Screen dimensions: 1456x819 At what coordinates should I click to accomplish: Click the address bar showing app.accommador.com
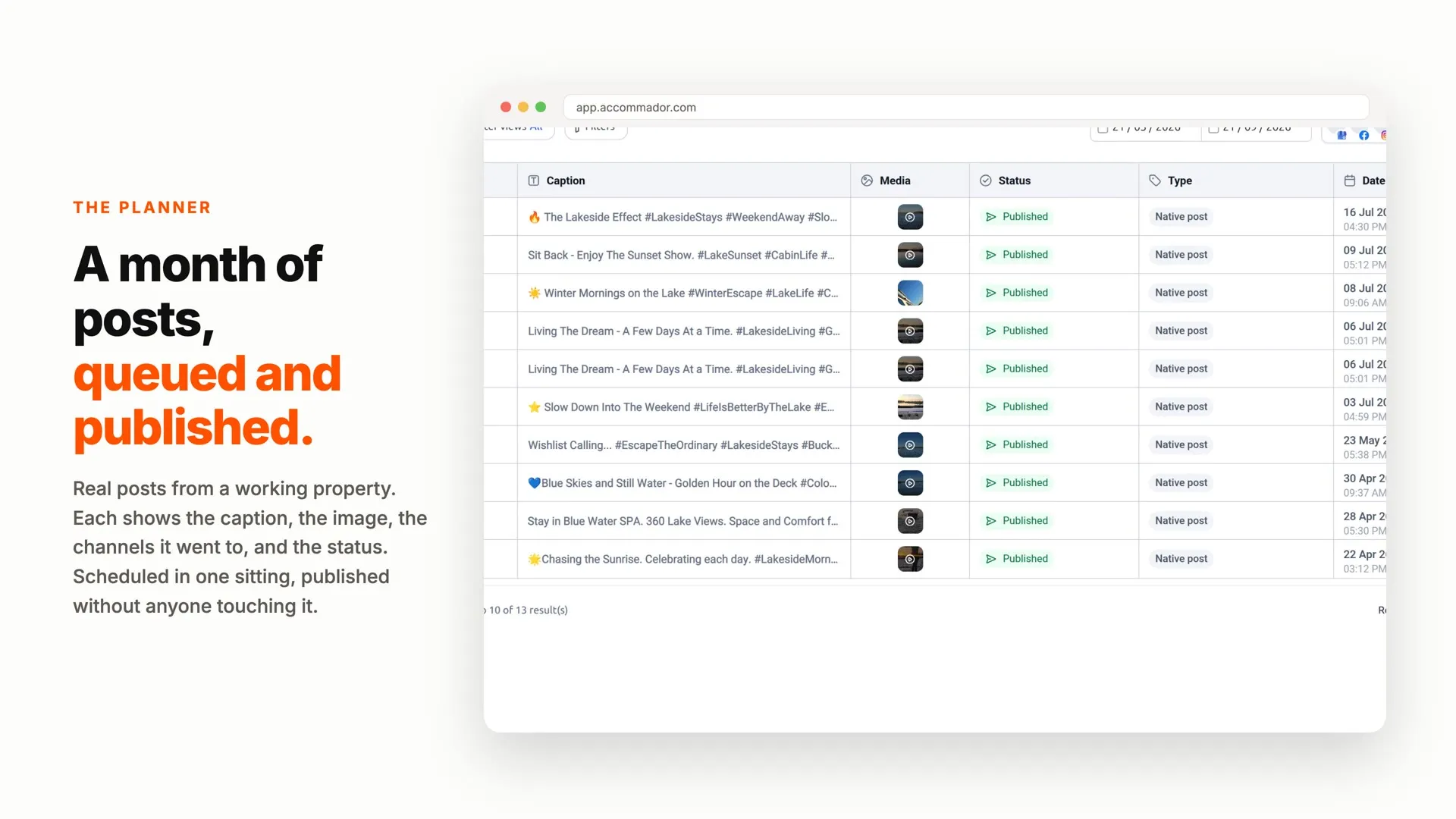(965, 107)
